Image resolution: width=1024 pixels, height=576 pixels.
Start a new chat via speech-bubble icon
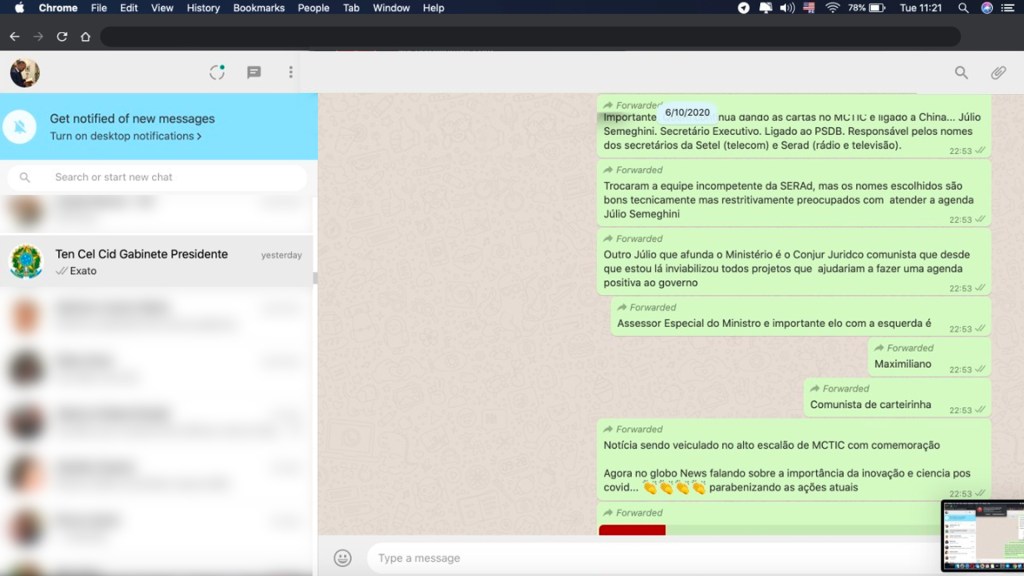(253, 72)
